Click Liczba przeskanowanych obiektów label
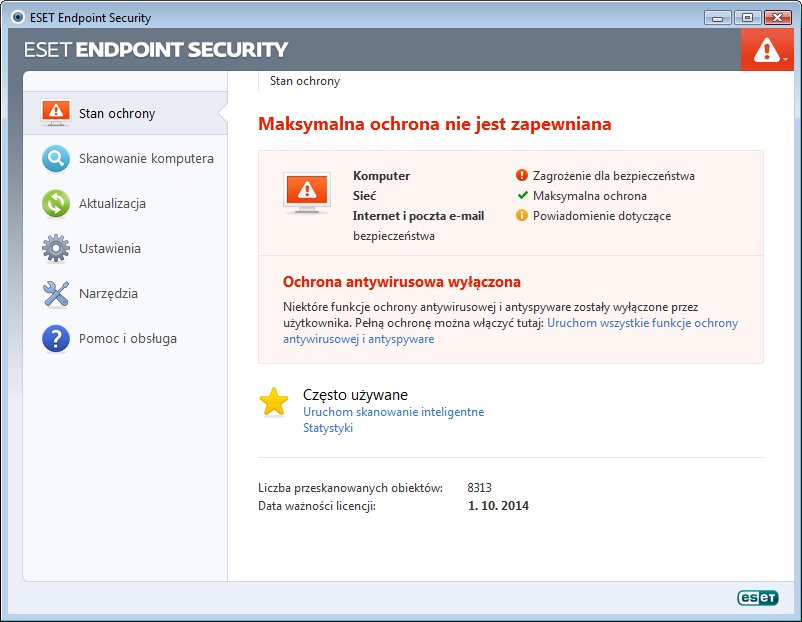 point(350,488)
